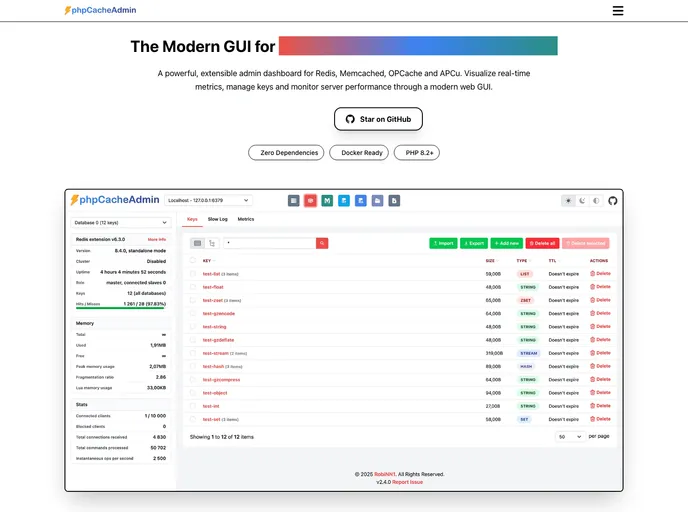The width and height of the screenshot is (688, 512).
Task: Tick the select-all checkbox in header
Action: coord(193,260)
